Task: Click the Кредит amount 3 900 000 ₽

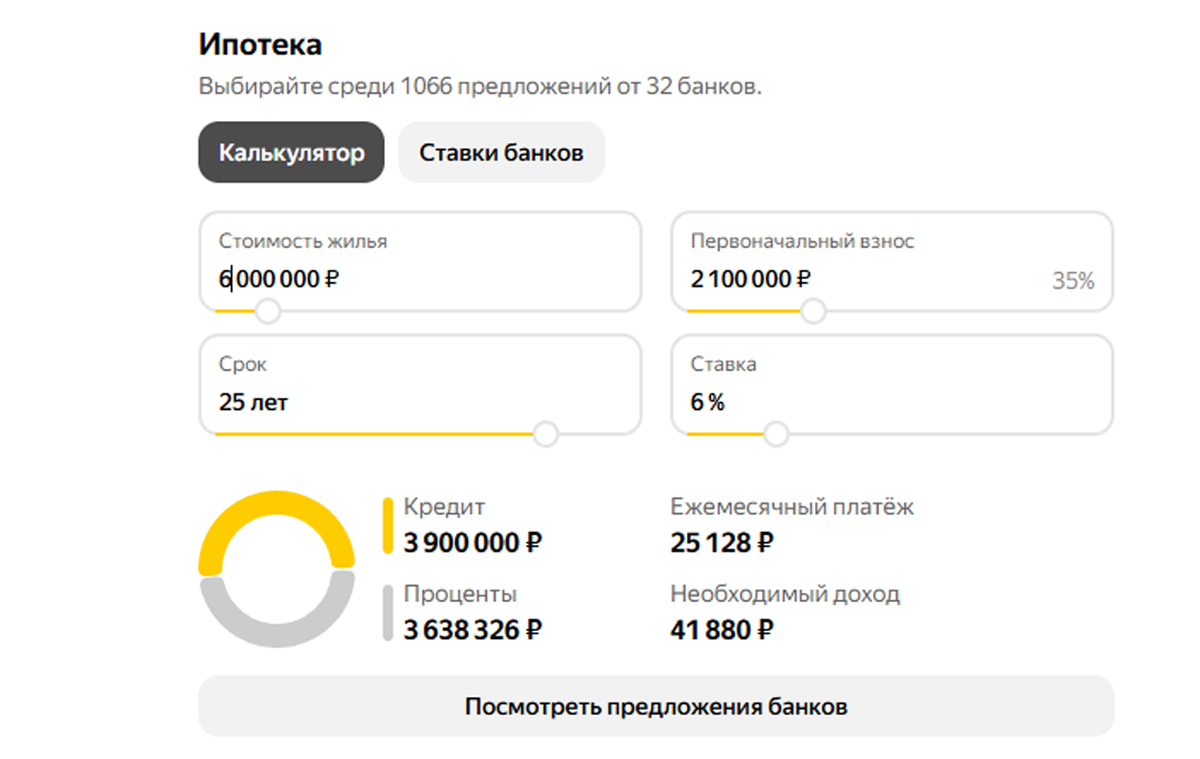Action: tap(473, 543)
